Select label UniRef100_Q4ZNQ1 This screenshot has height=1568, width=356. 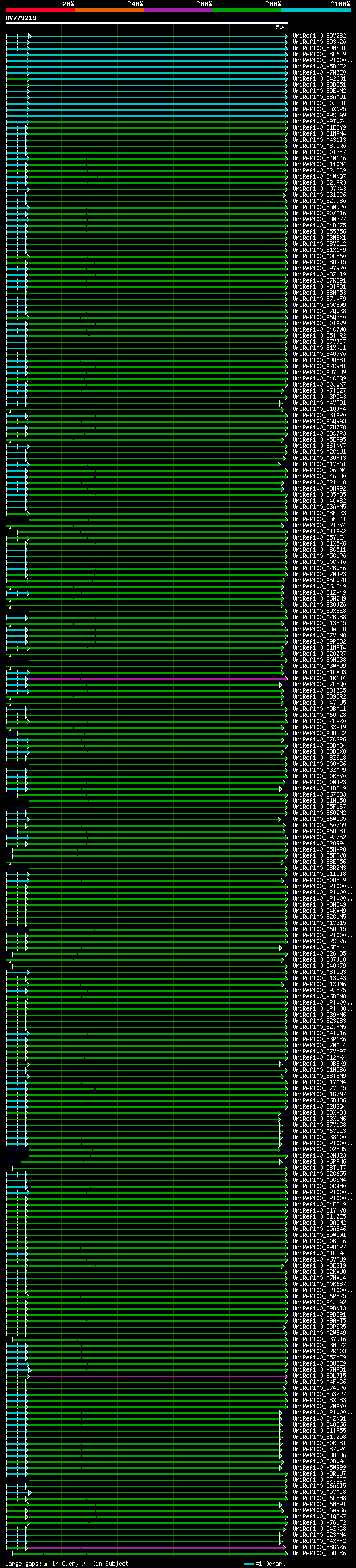coord(319,1418)
